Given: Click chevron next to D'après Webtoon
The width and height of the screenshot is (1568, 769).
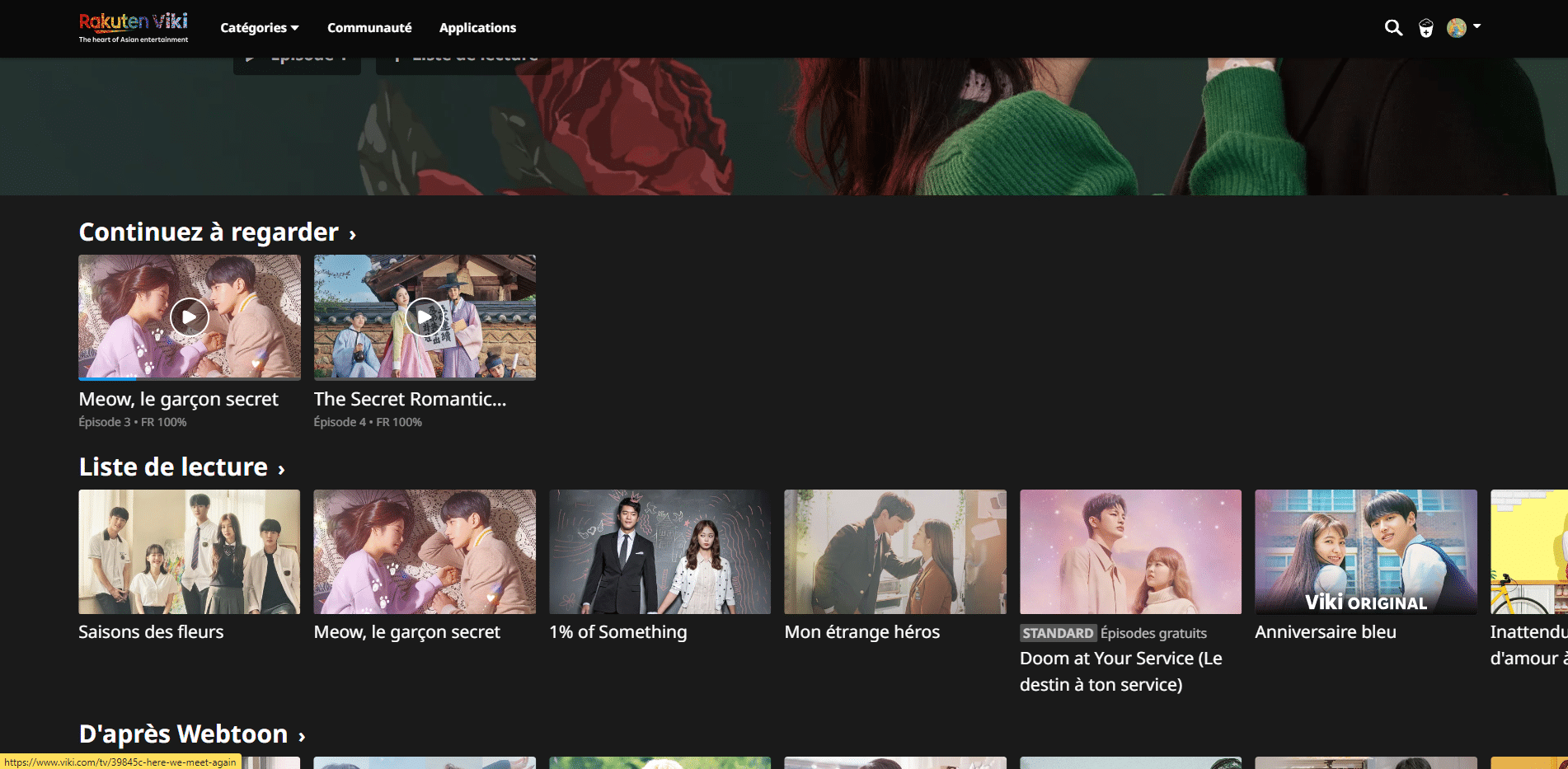Looking at the screenshot, I should point(302,737).
